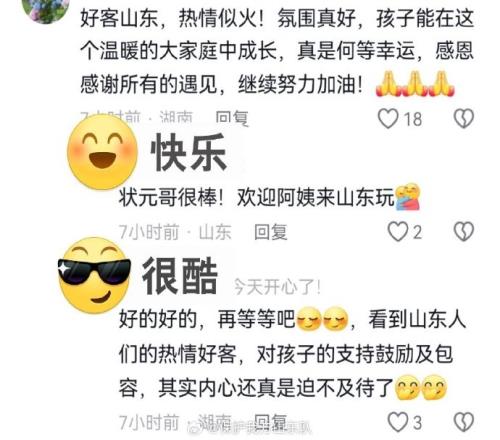Image resolution: width=500 pixels, height=440 pixels.
Task: Tap broken-heart icon beside 3 likes
Action: coord(464,422)
